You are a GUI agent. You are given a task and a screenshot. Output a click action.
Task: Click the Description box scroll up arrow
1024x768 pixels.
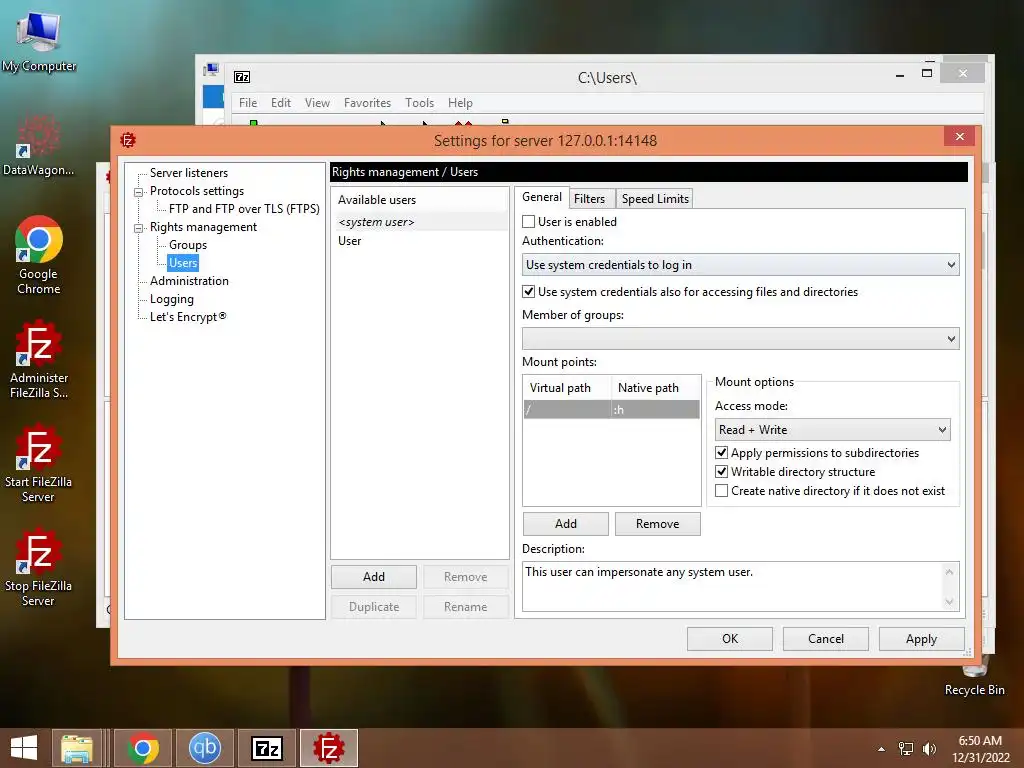[950, 572]
